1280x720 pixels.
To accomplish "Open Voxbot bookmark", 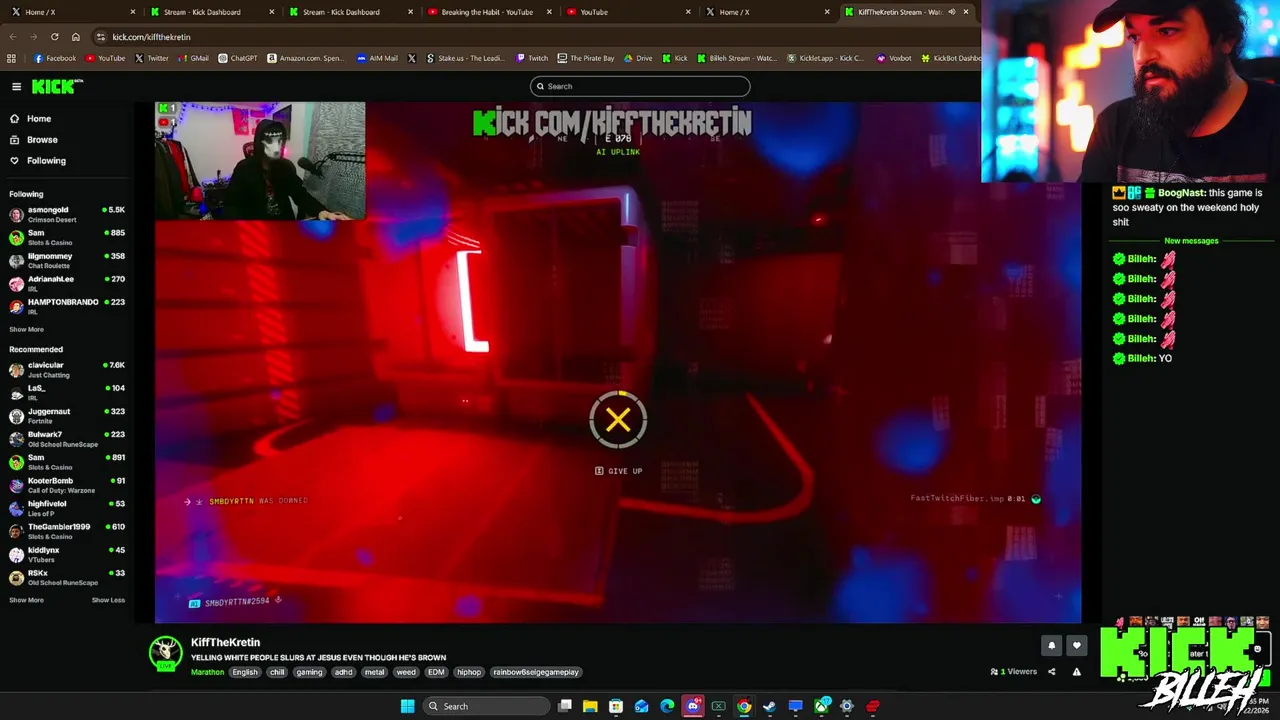I will click(894, 58).
